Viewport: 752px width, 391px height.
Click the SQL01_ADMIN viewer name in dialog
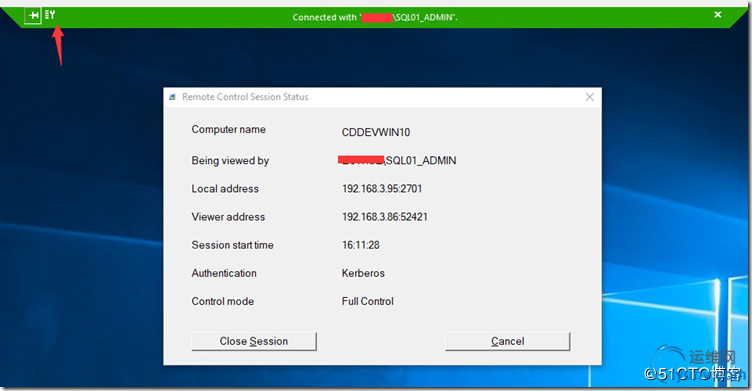421,160
